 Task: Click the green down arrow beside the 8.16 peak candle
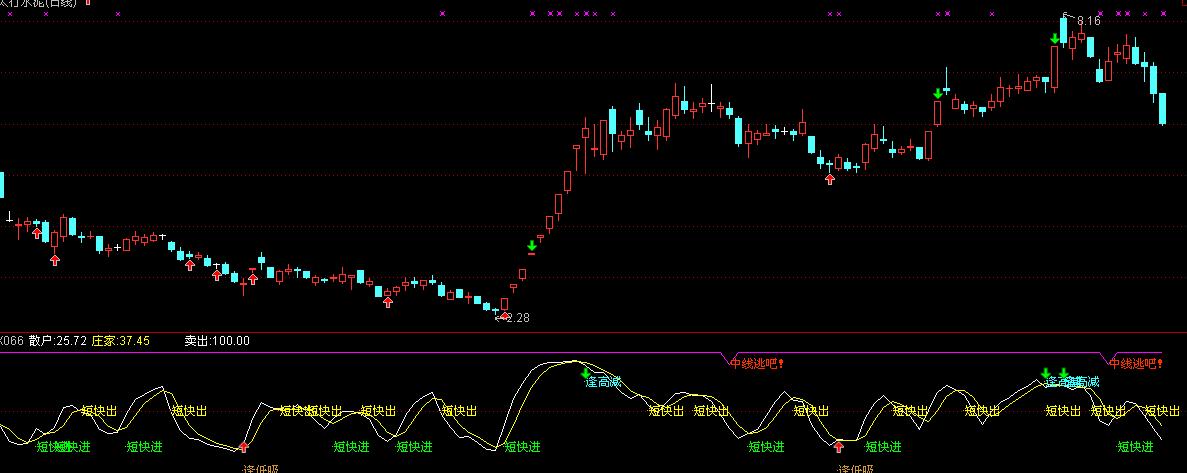click(x=1055, y=39)
